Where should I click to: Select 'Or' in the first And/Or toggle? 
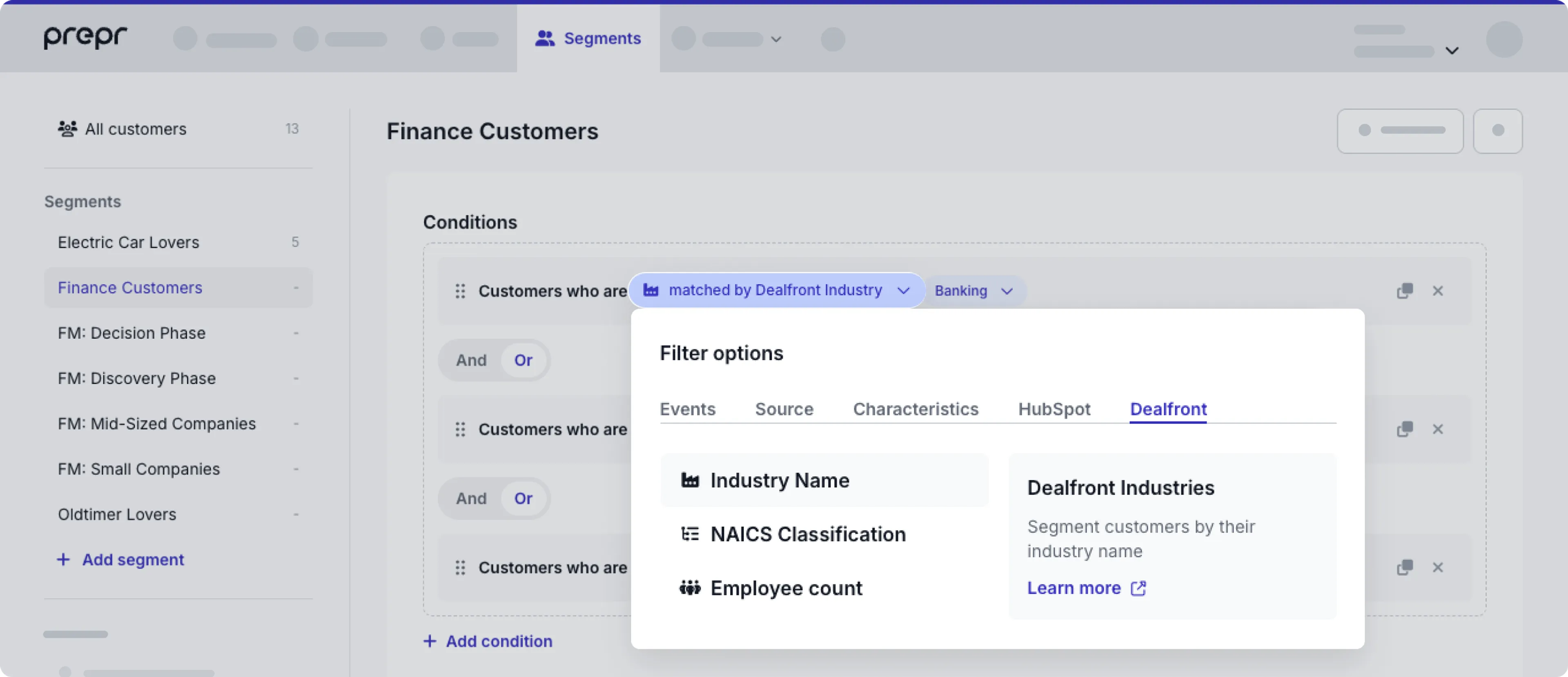pyautogui.click(x=523, y=360)
